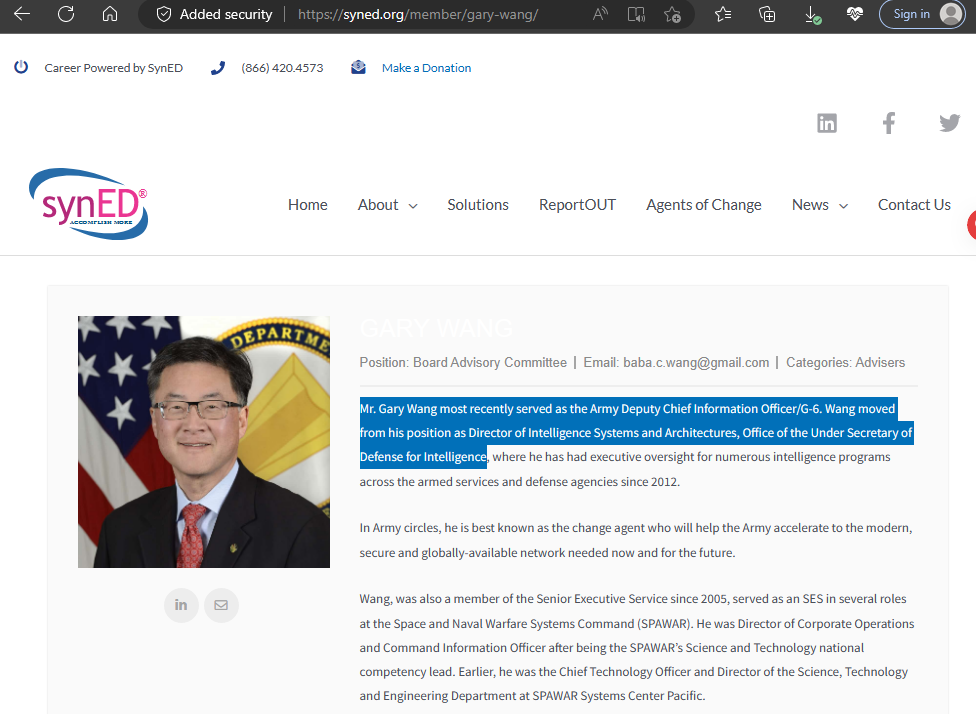Open the Browser essentials heartbeat icon
Viewport: 976px width, 714px height.
click(855, 14)
